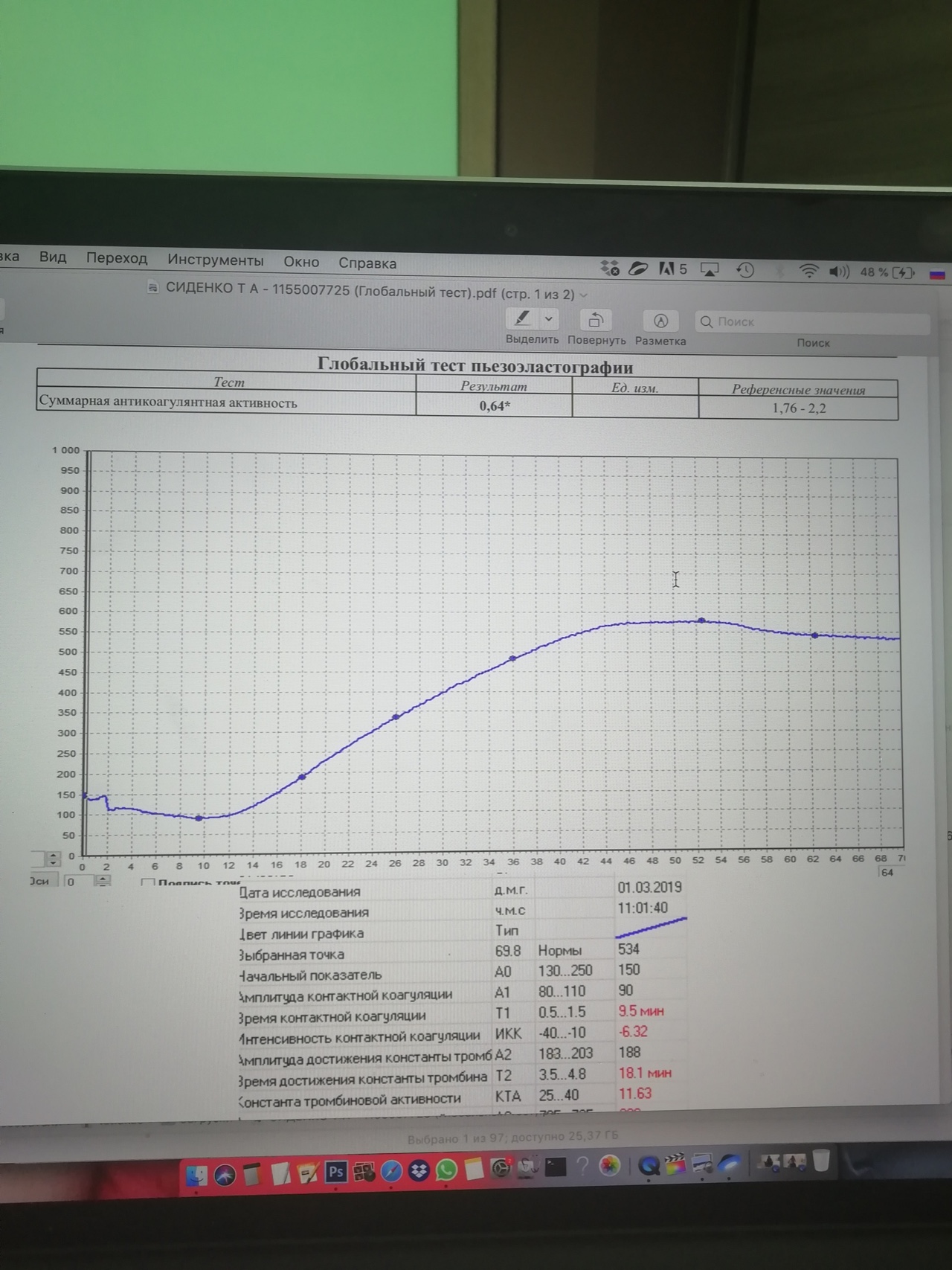Click the Константа тромбиновой активности label
The height and width of the screenshot is (1270, 952).
350,1099
